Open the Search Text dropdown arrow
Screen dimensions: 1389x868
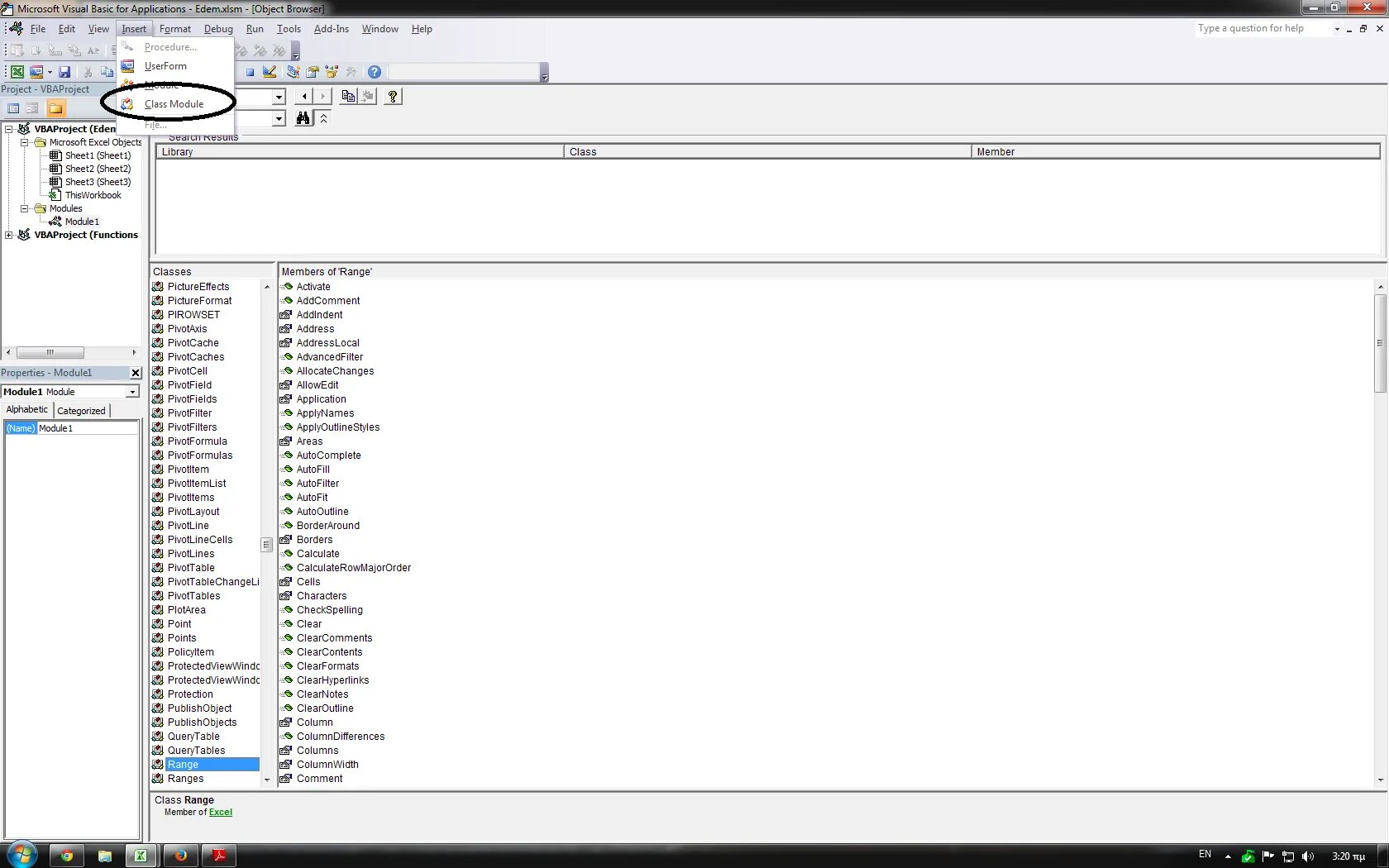tap(279, 119)
